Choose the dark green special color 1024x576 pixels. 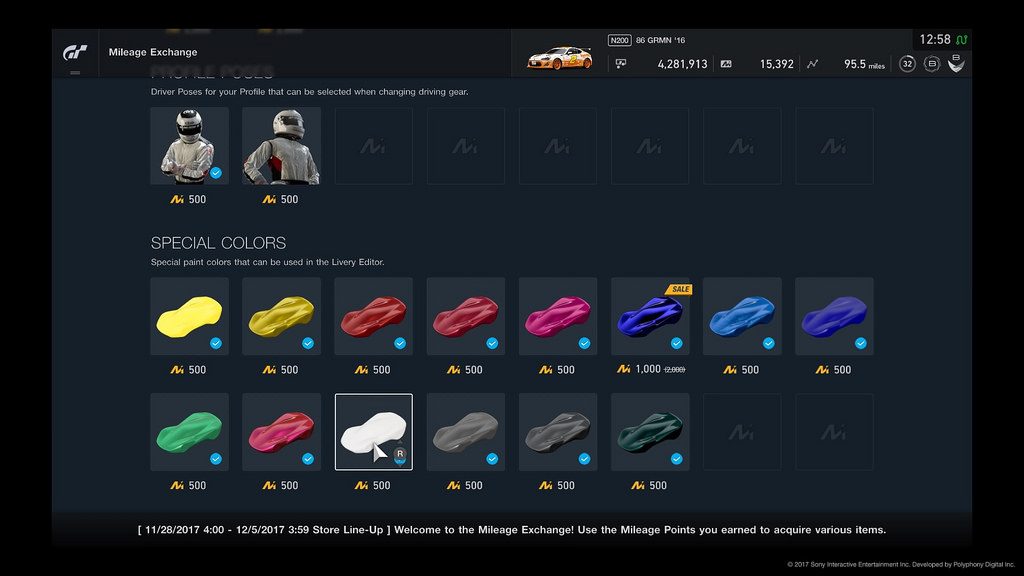click(x=650, y=432)
